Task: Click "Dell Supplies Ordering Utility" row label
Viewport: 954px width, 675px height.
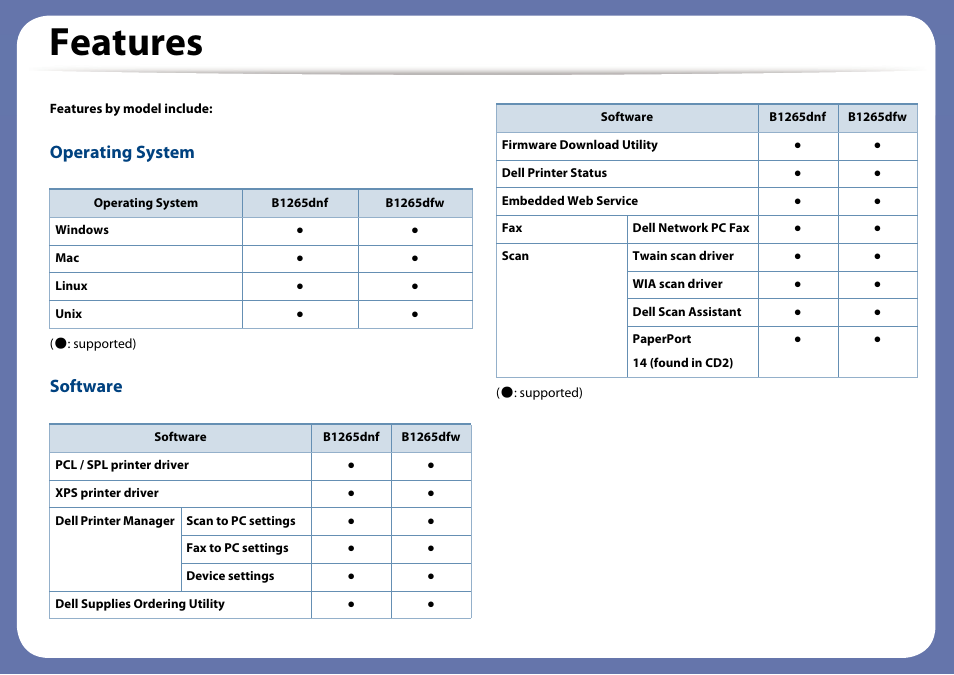Action: [140, 604]
